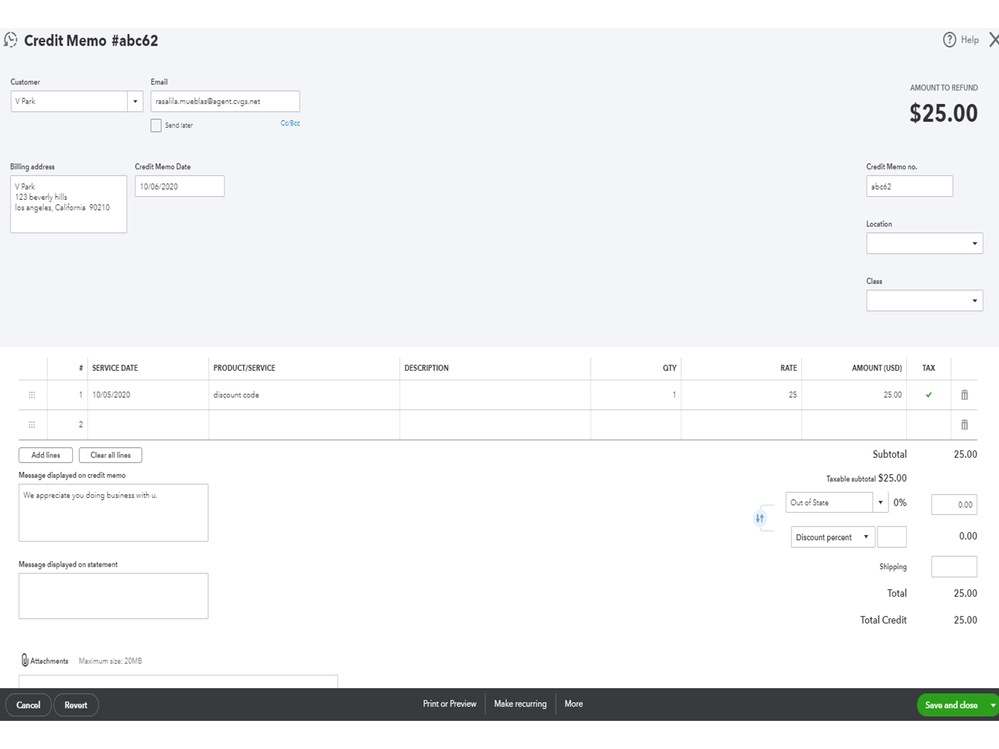Click the Credit Memo Date field
The width and height of the screenshot is (999, 749).
point(180,186)
